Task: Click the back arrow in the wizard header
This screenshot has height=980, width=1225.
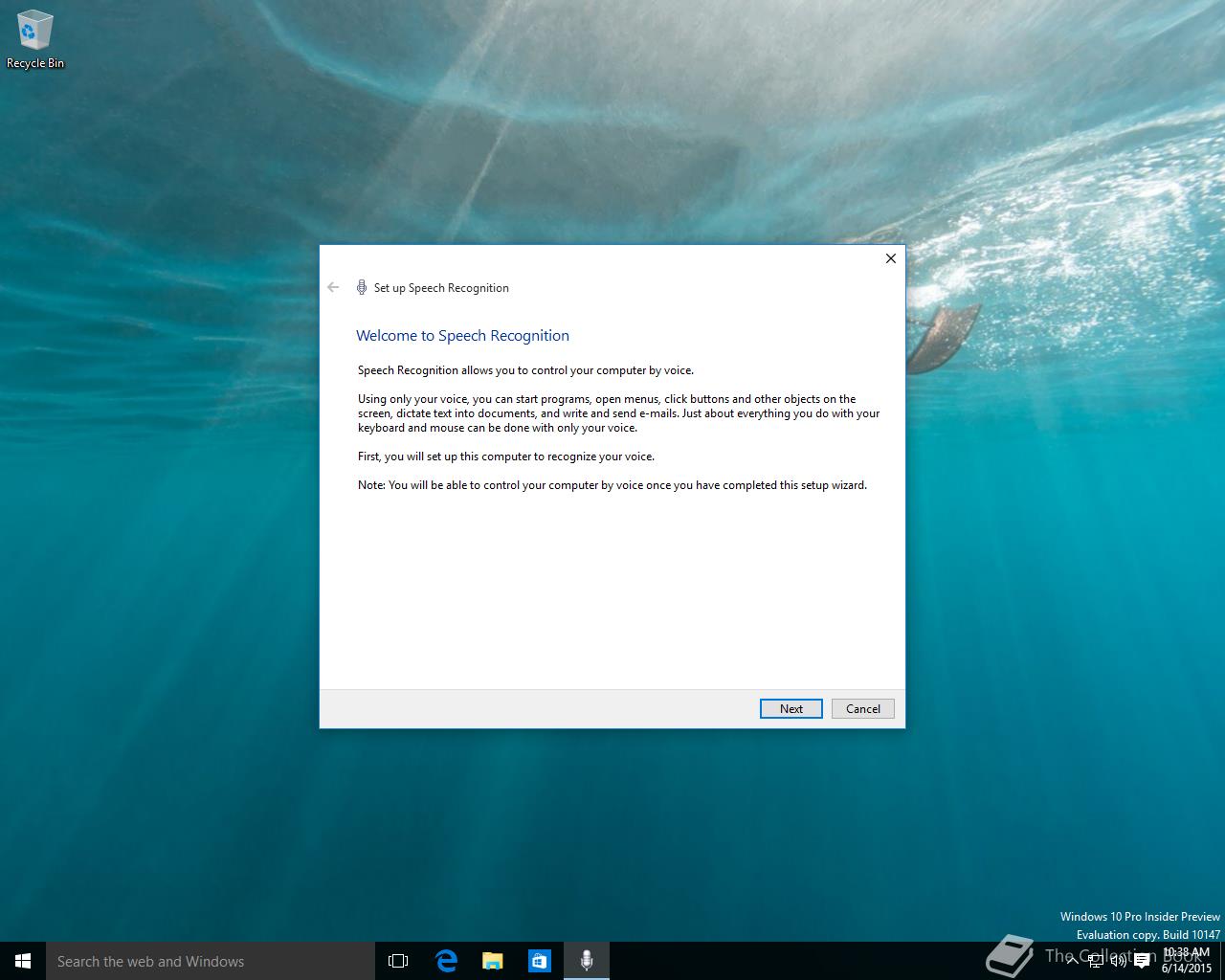Action: (x=333, y=287)
